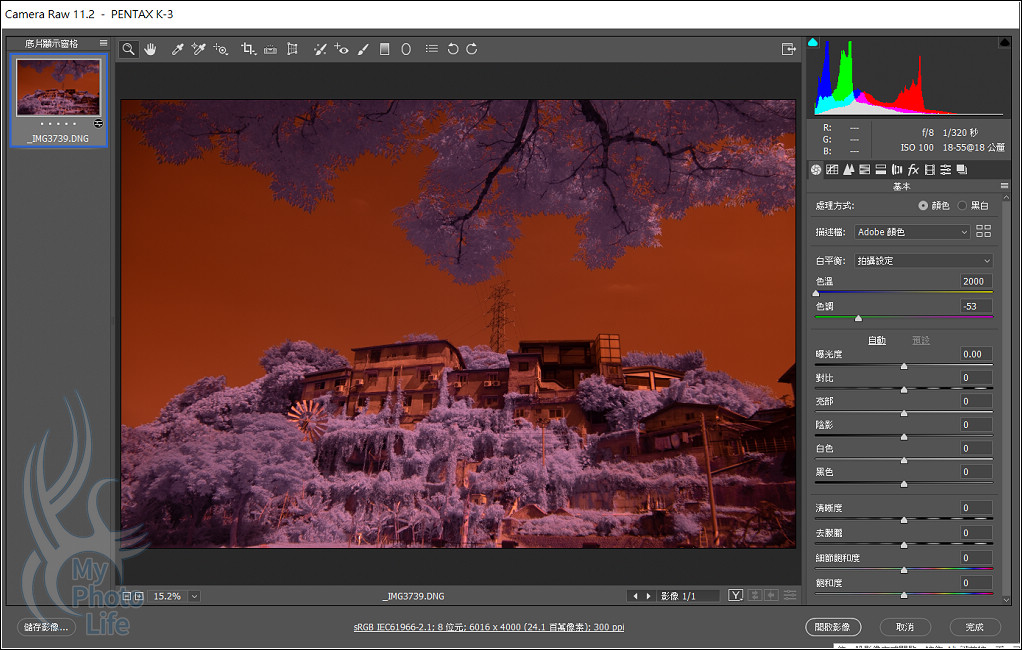This screenshot has height=650, width=1022.
Task: Select the Hand tool
Action: [x=151, y=49]
